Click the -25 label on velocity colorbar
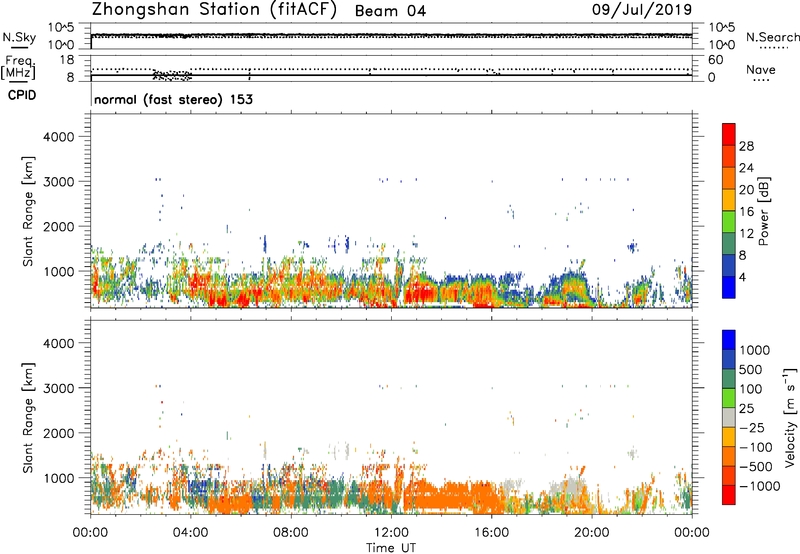This screenshot has height=554, width=800. click(752, 428)
